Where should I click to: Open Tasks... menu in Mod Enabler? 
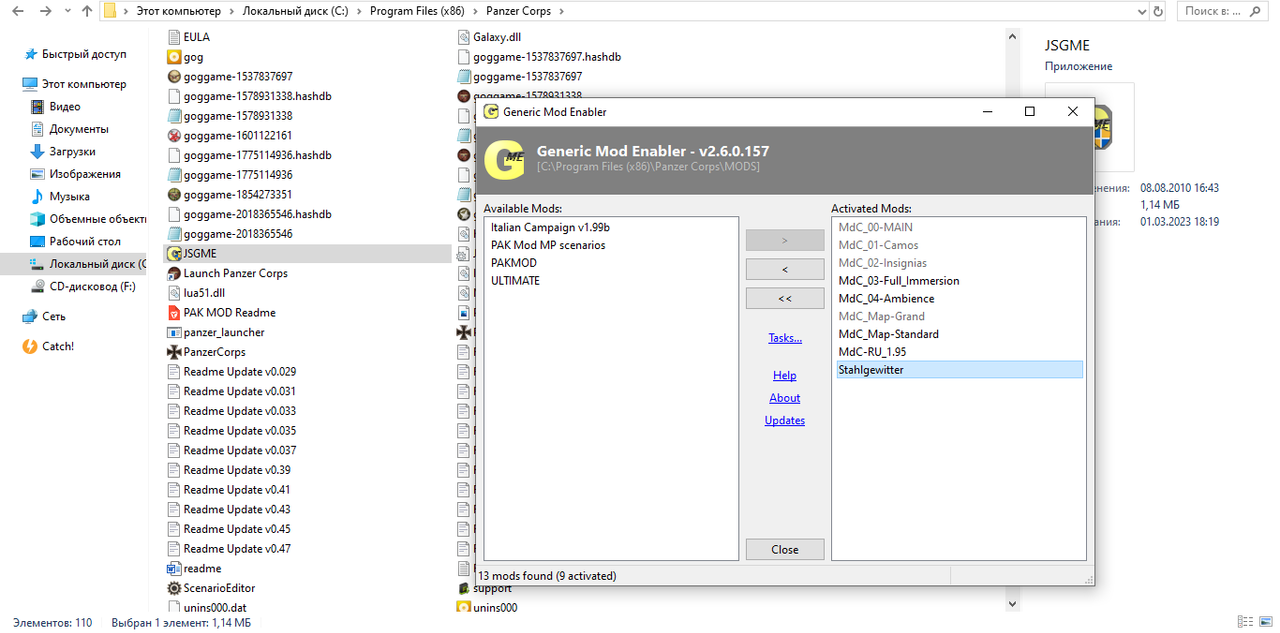pyautogui.click(x=785, y=338)
